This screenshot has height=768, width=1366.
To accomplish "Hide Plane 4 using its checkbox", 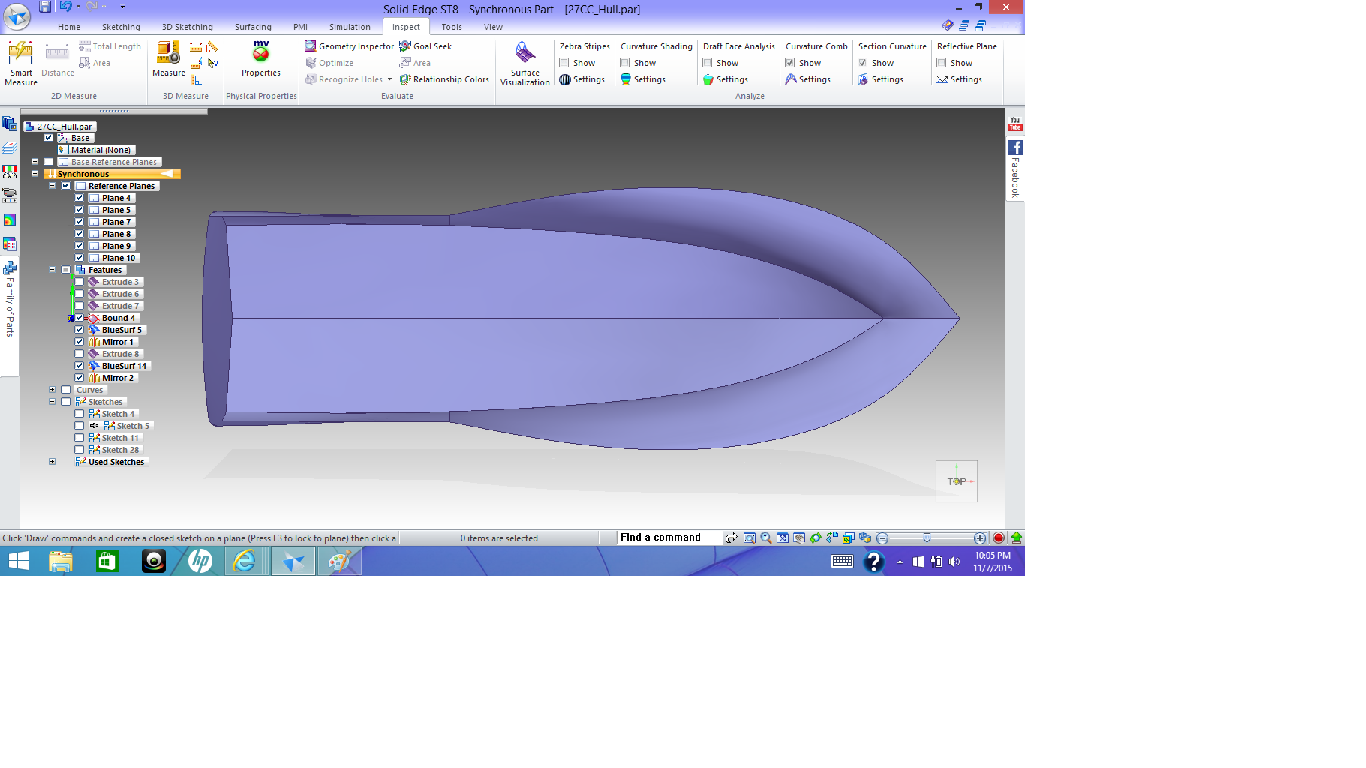I will (79, 198).
